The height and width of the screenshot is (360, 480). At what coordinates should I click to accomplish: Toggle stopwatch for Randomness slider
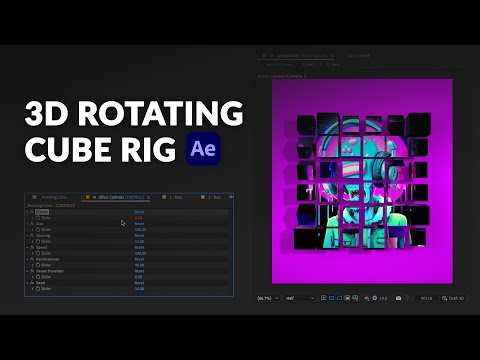(x=38, y=265)
